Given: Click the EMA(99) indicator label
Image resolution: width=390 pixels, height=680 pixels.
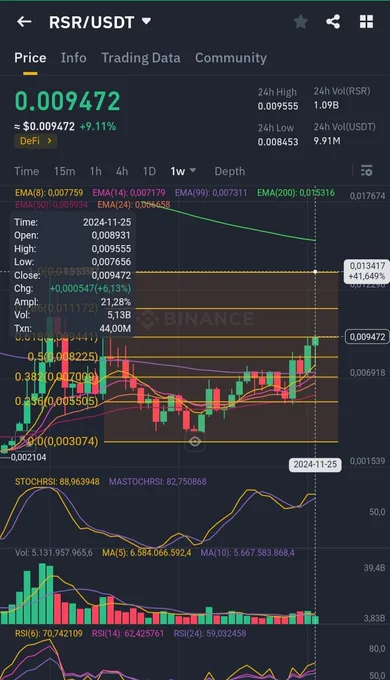Looking at the screenshot, I should point(211,193).
